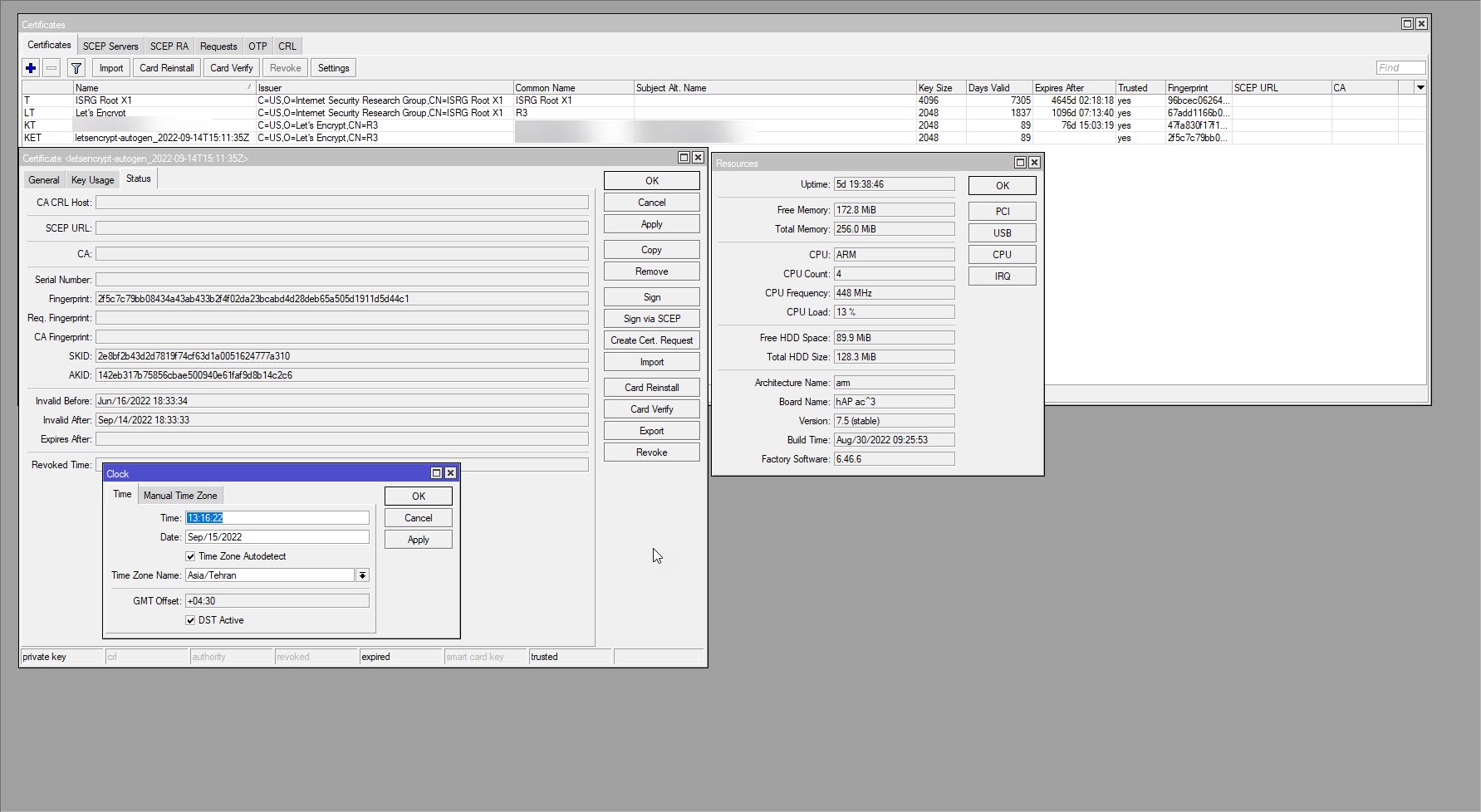1481x812 pixels.
Task: Click Create Cert. Request button
Action: (652, 340)
